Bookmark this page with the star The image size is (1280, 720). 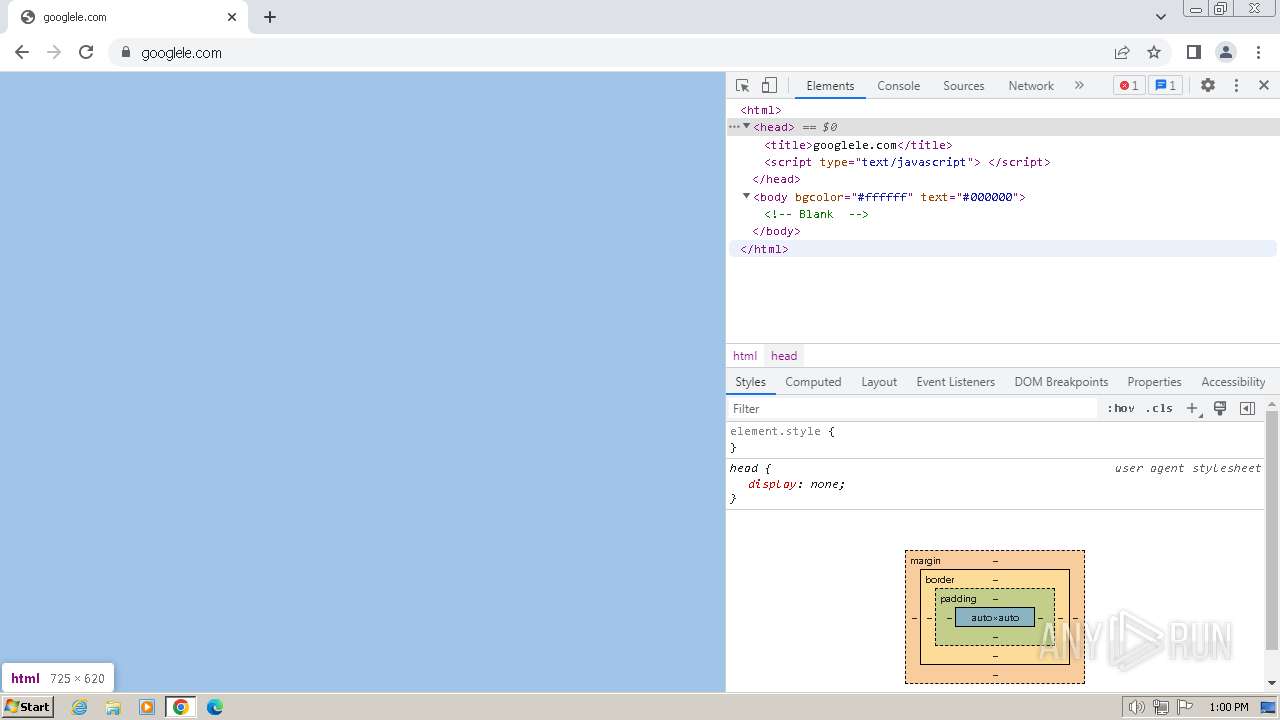[1154, 52]
